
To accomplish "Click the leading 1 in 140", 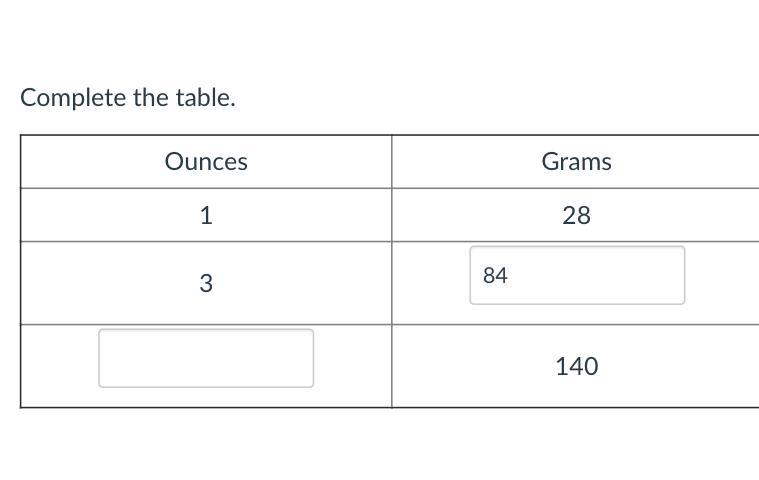I will 561,366.
